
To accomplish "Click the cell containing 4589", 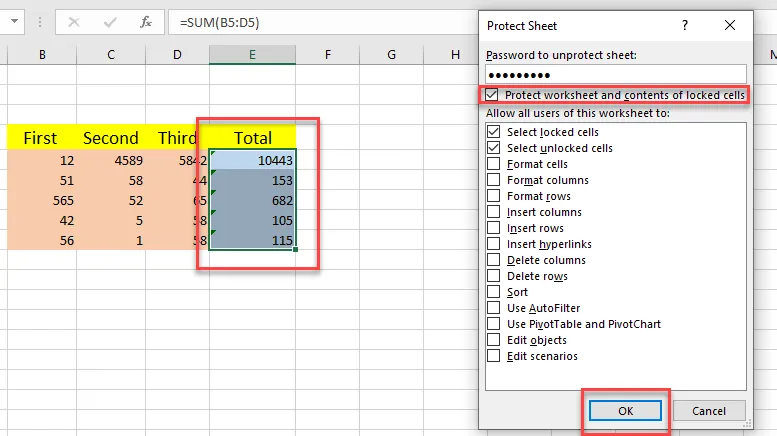I will pos(110,160).
